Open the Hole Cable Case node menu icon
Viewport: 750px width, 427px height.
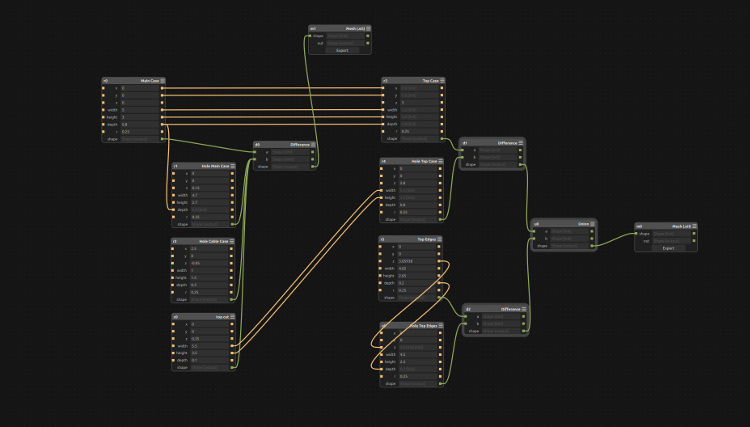point(232,241)
